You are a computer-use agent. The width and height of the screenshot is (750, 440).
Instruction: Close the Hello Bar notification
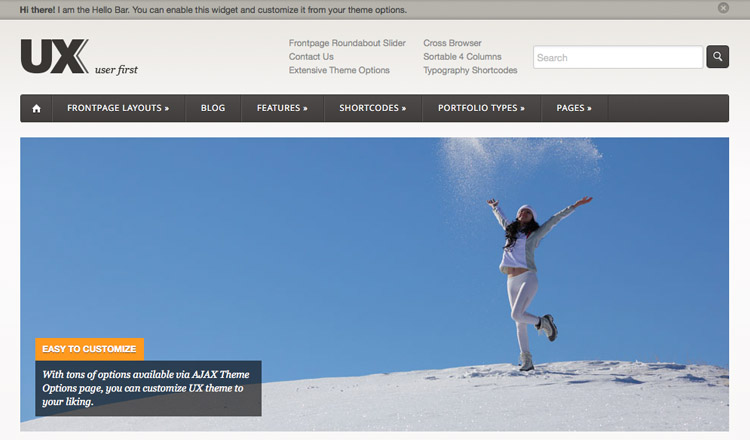(x=723, y=8)
